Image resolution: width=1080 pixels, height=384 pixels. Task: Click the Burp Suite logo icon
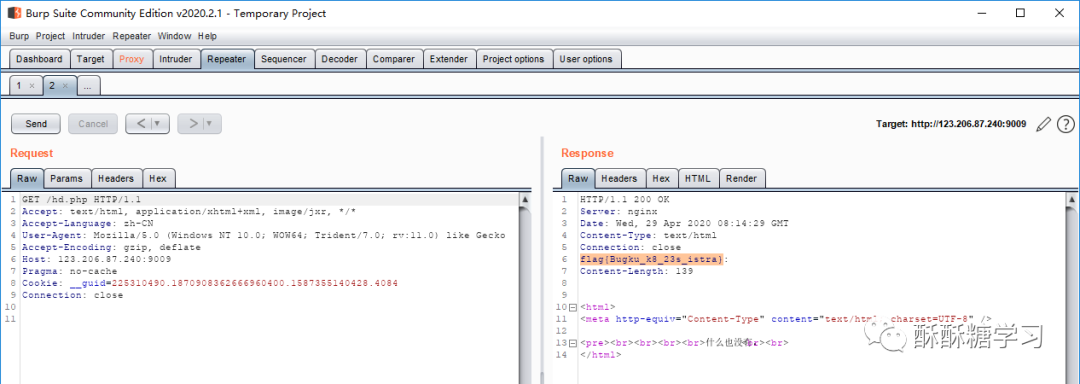point(14,13)
